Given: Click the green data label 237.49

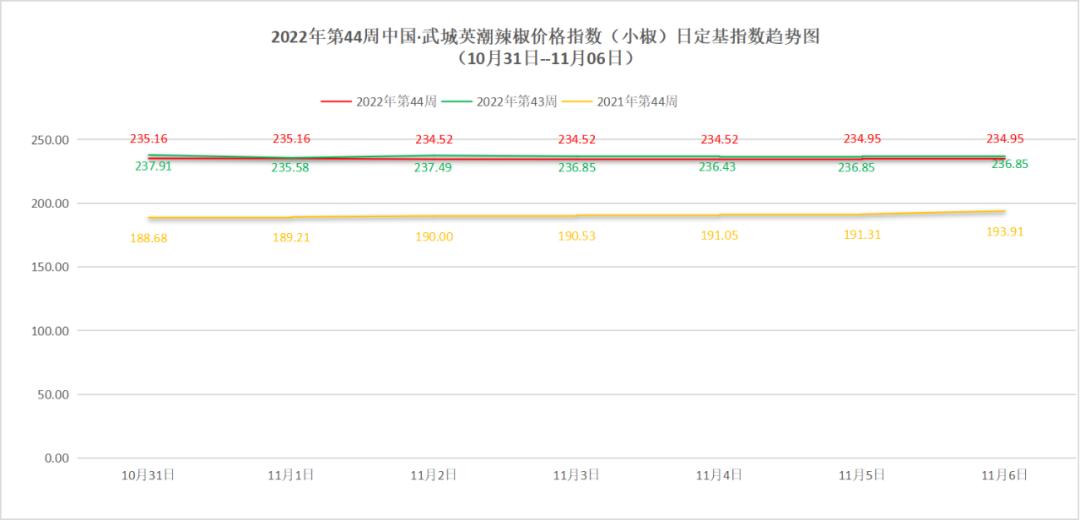Looking at the screenshot, I should (x=433, y=167).
